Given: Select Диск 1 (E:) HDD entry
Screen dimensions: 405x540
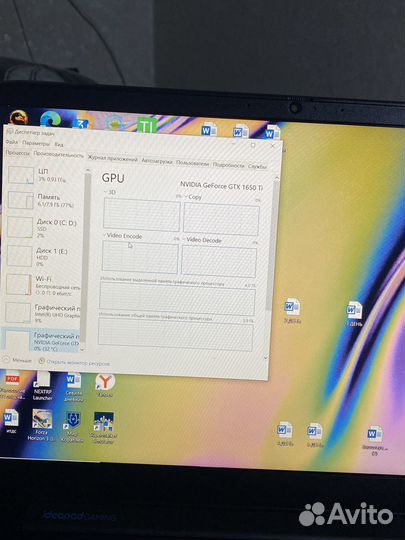Looking at the screenshot, I should coord(42,257).
